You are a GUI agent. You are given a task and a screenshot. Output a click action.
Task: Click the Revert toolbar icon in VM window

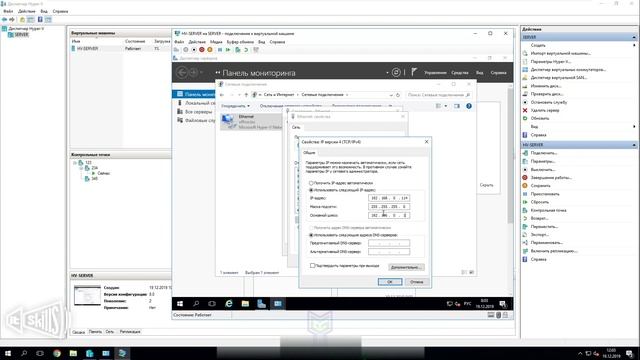(246, 50)
